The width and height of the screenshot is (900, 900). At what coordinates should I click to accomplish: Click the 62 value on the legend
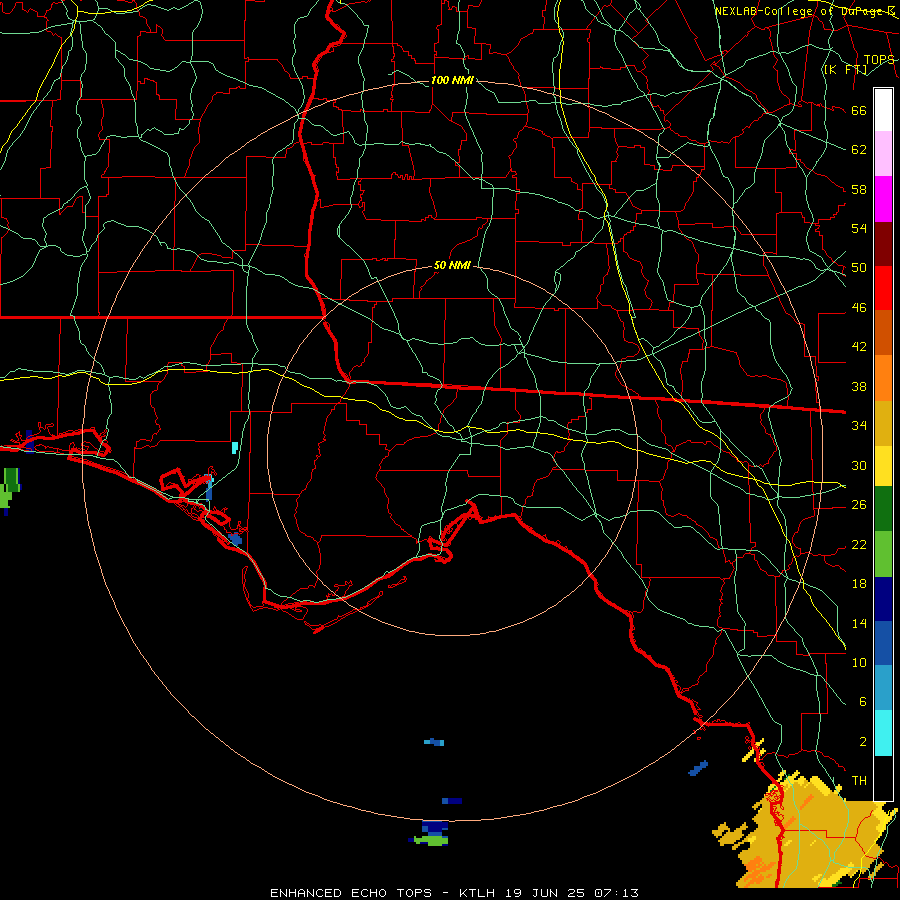[859, 150]
